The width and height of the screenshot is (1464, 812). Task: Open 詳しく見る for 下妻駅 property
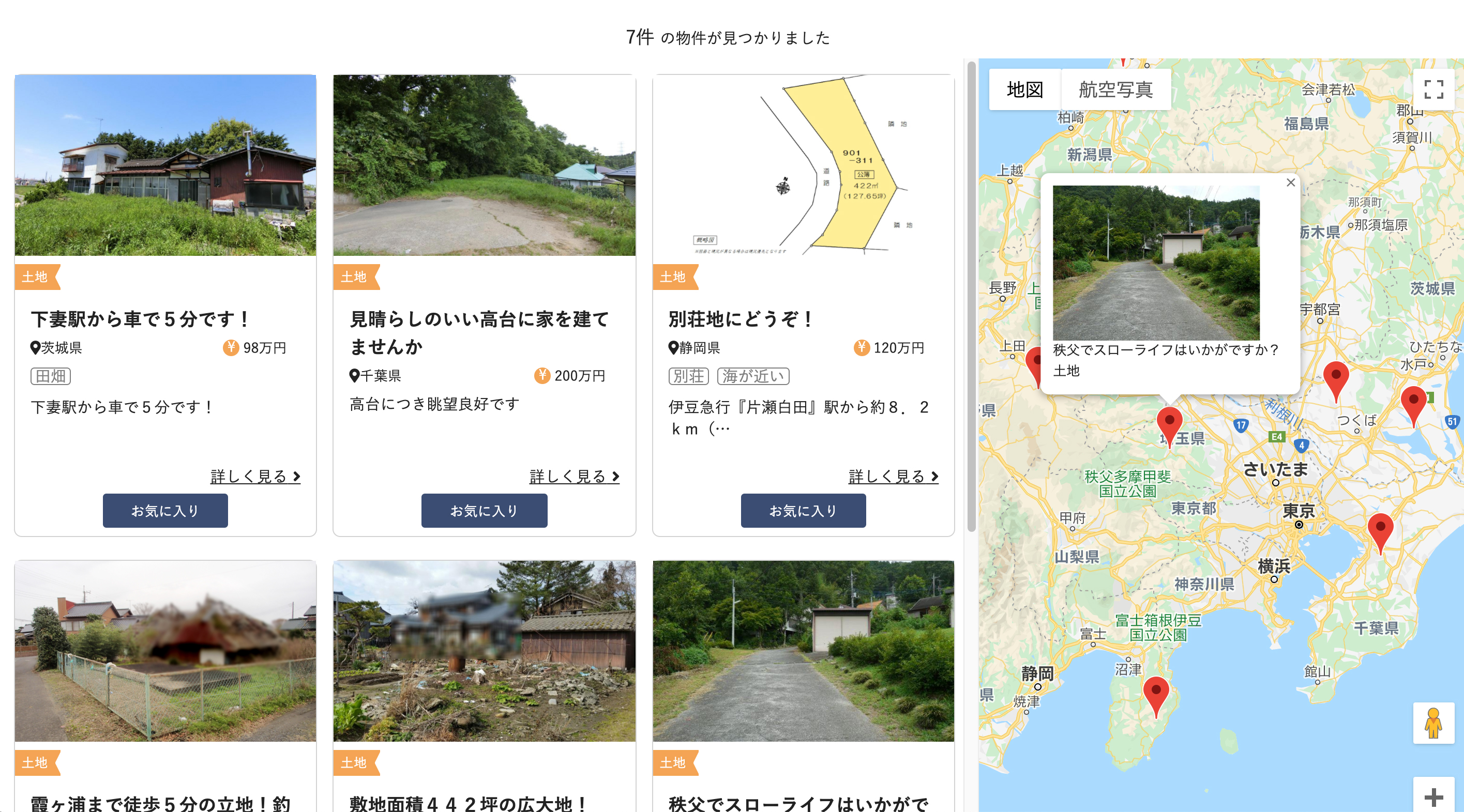[x=255, y=476]
